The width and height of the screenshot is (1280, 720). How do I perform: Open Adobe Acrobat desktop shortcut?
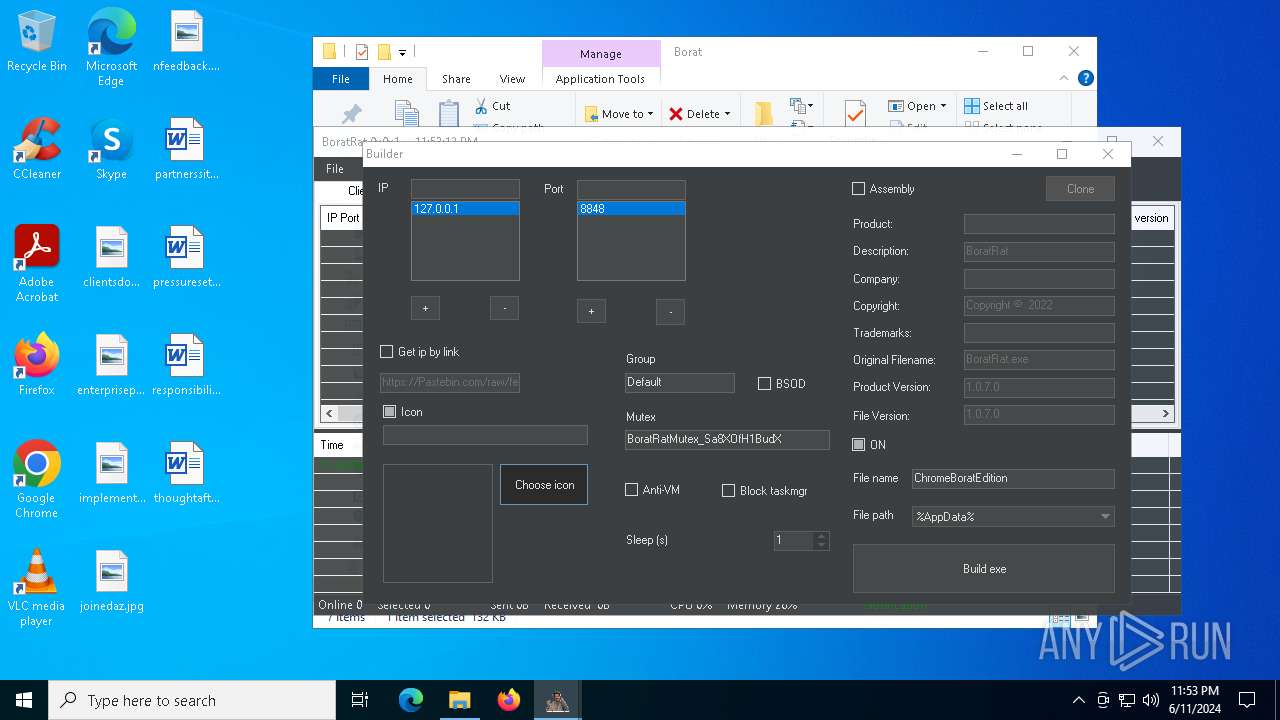click(x=37, y=264)
